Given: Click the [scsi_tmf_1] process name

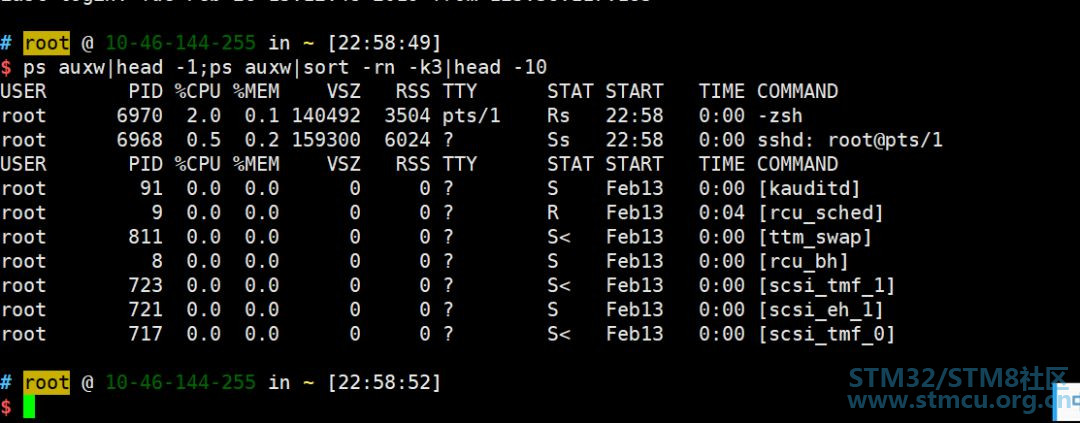Looking at the screenshot, I should 827,285.
